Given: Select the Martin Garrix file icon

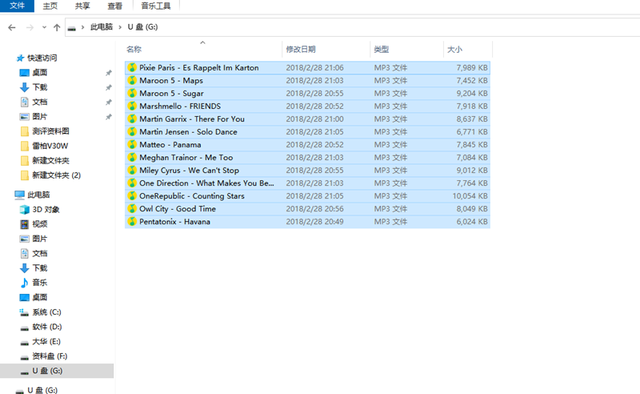Looking at the screenshot, I should tap(132, 119).
